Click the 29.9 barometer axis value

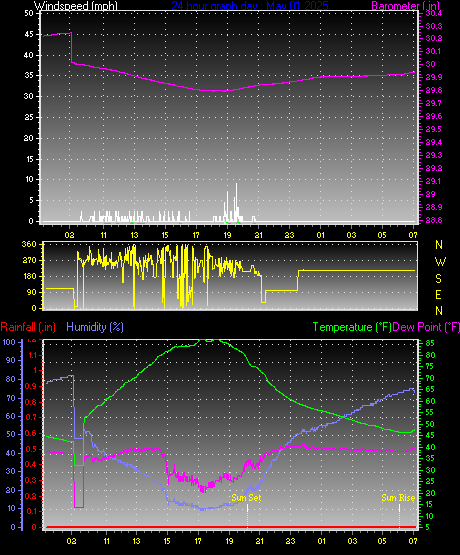[x=433, y=77]
